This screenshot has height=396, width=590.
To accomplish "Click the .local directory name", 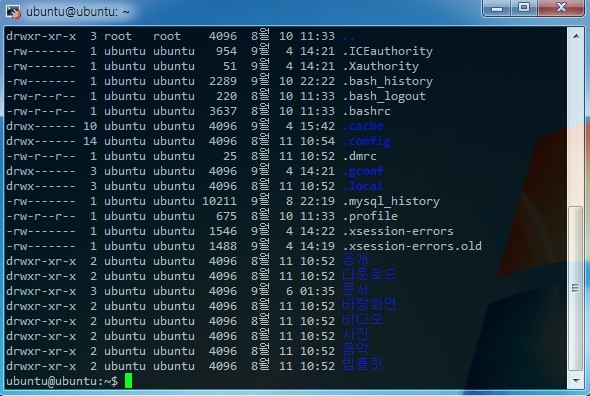I will click(x=363, y=186).
